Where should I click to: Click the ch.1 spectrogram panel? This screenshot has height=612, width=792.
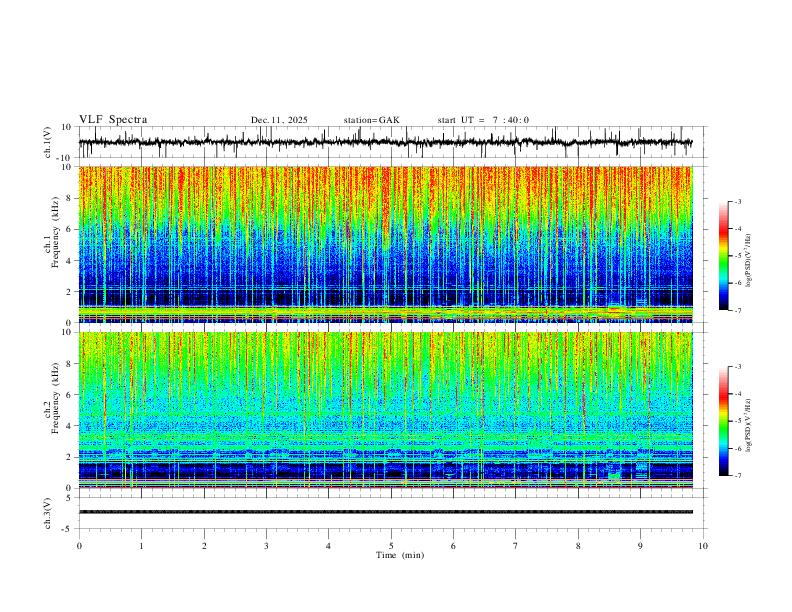click(x=385, y=244)
